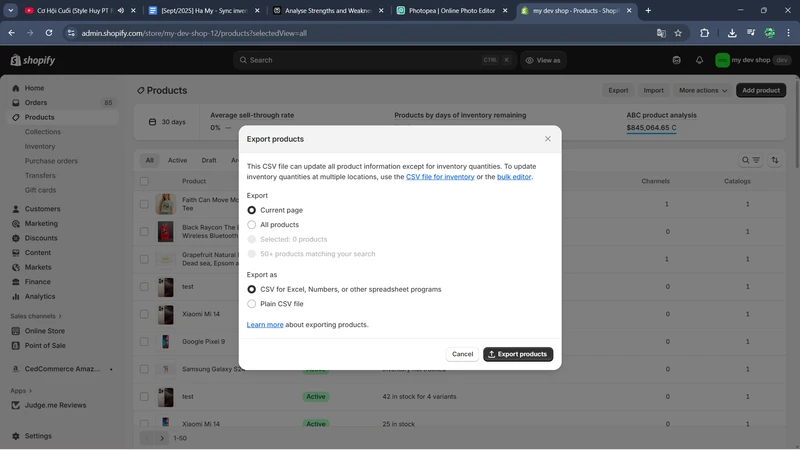Open the my dev shop account menu
This screenshot has width=800, height=450.
(750, 60)
